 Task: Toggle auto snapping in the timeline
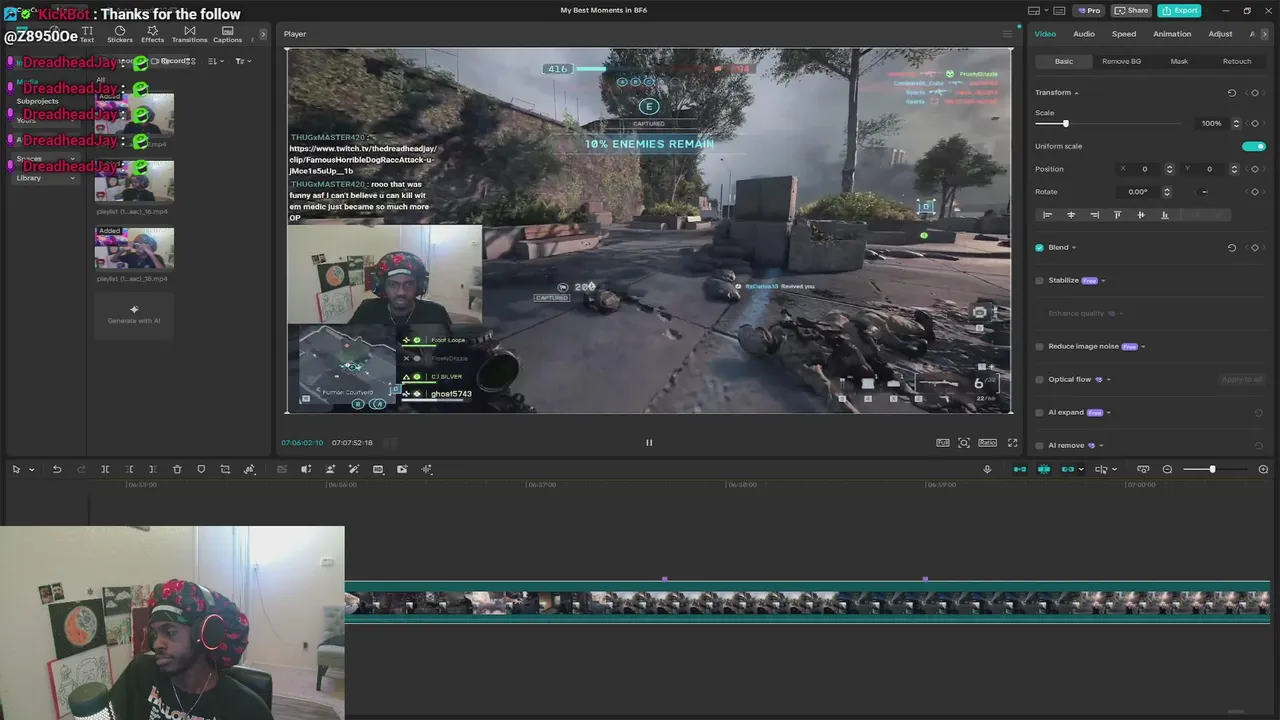pos(1044,469)
